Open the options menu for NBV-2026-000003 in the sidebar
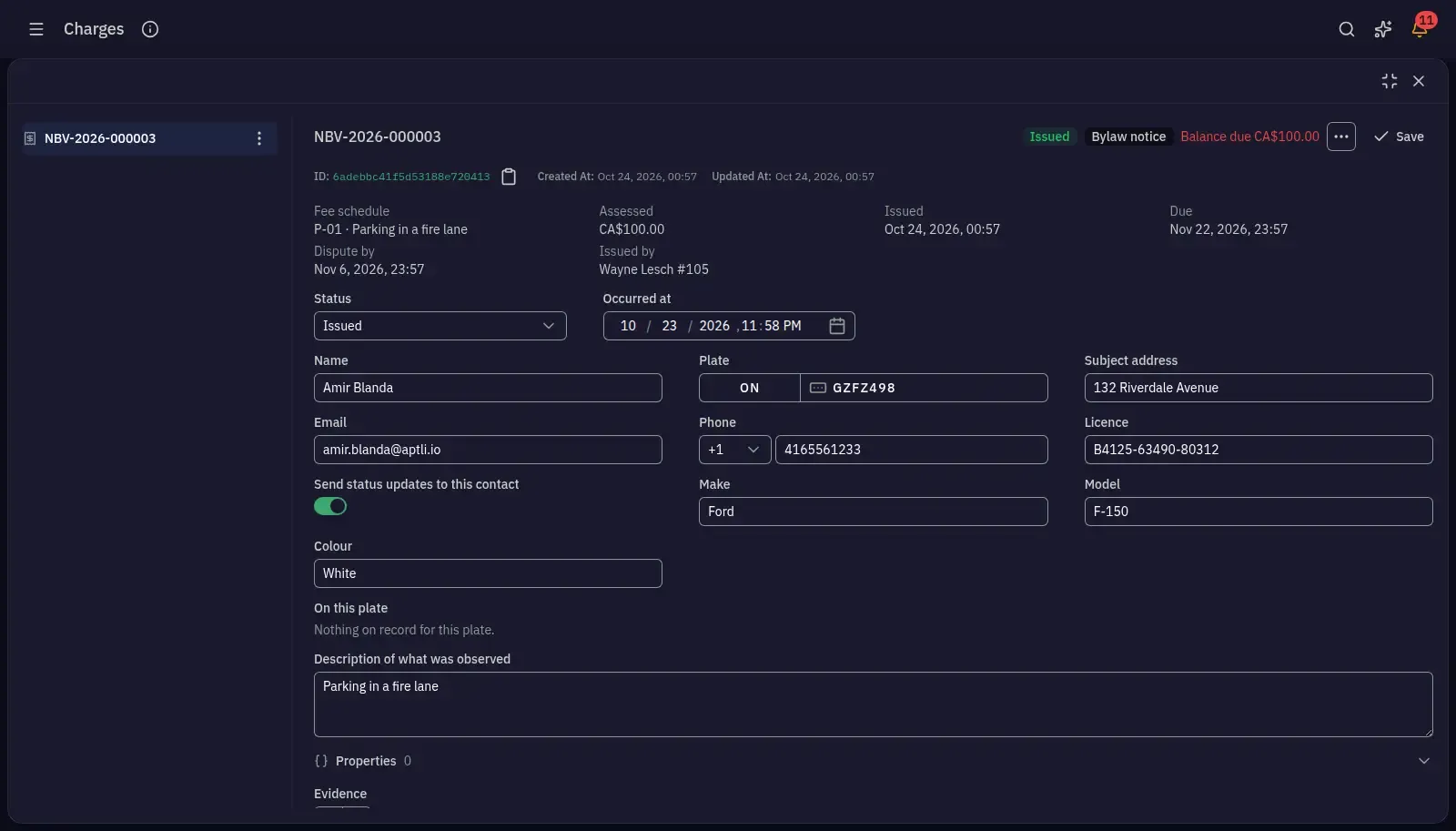 259,138
